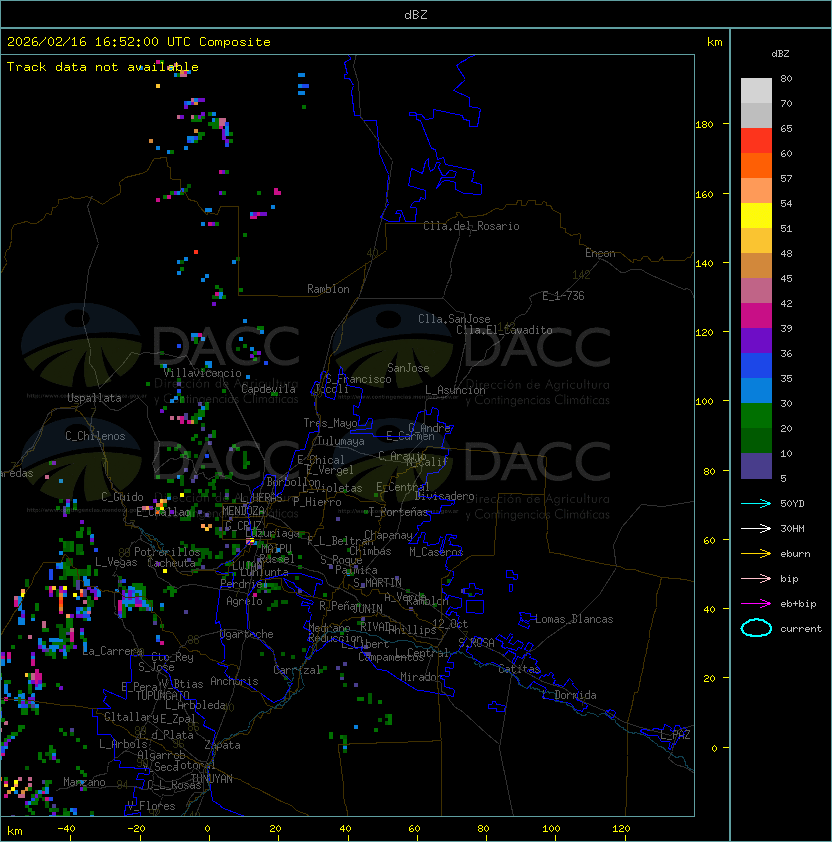The width and height of the screenshot is (832, 842).
Task: Click the pink bip arrow symbol
Action: point(756,579)
